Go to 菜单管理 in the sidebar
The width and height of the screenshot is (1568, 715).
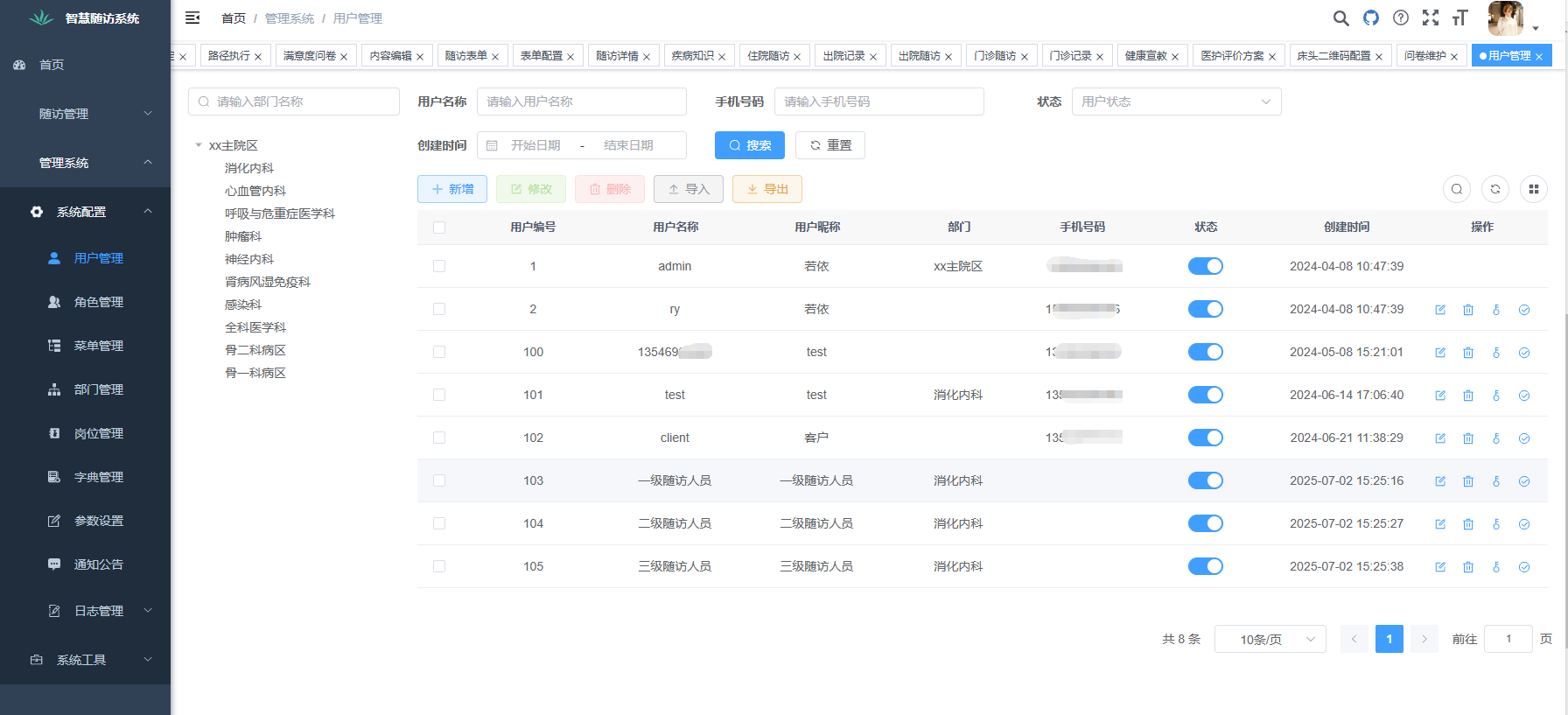pos(86,346)
